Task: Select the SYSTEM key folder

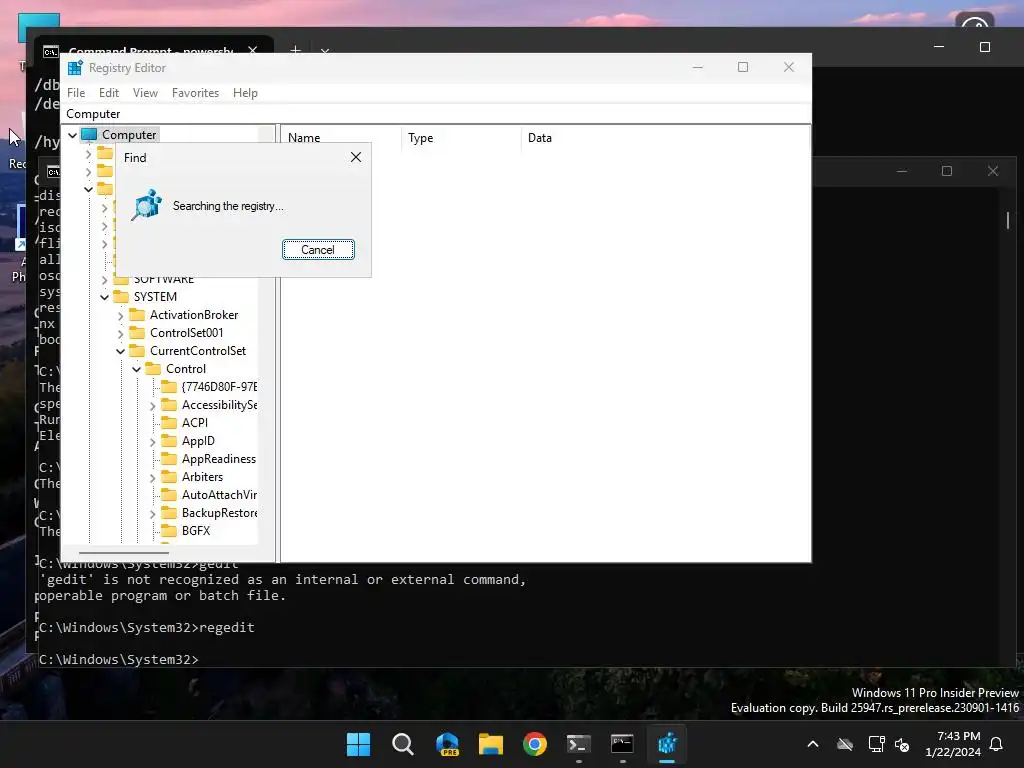Action: (155, 296)
